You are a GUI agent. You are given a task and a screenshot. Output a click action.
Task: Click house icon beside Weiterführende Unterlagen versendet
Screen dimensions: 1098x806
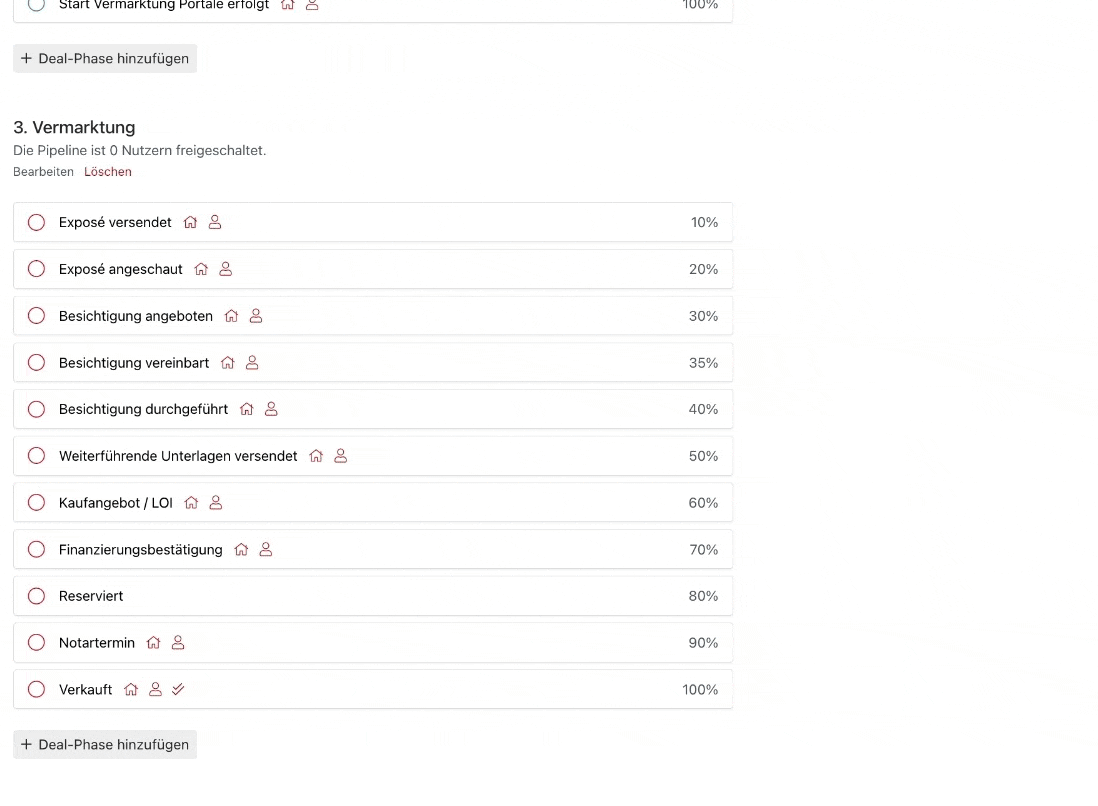(317, 456)
